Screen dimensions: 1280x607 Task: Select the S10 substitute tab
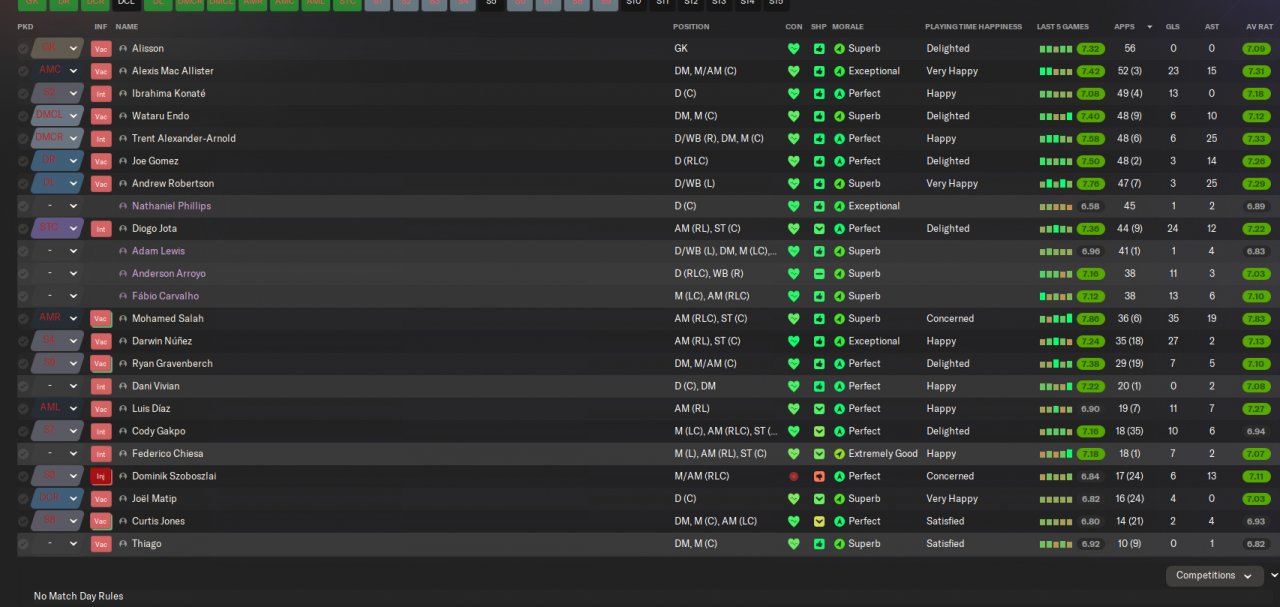(x=634, y=3)
